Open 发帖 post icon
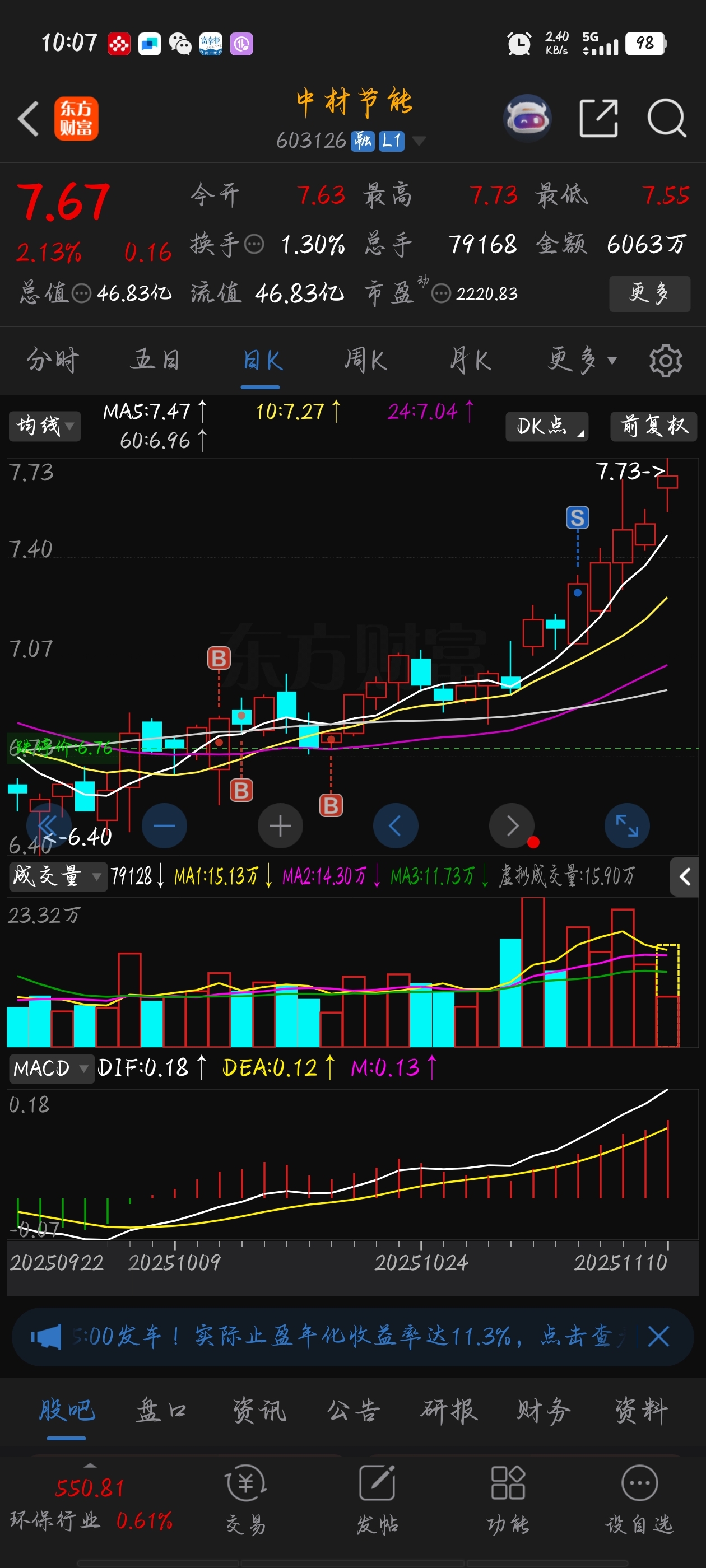Screen dimensions: 706x1568 coord(377,1499)
